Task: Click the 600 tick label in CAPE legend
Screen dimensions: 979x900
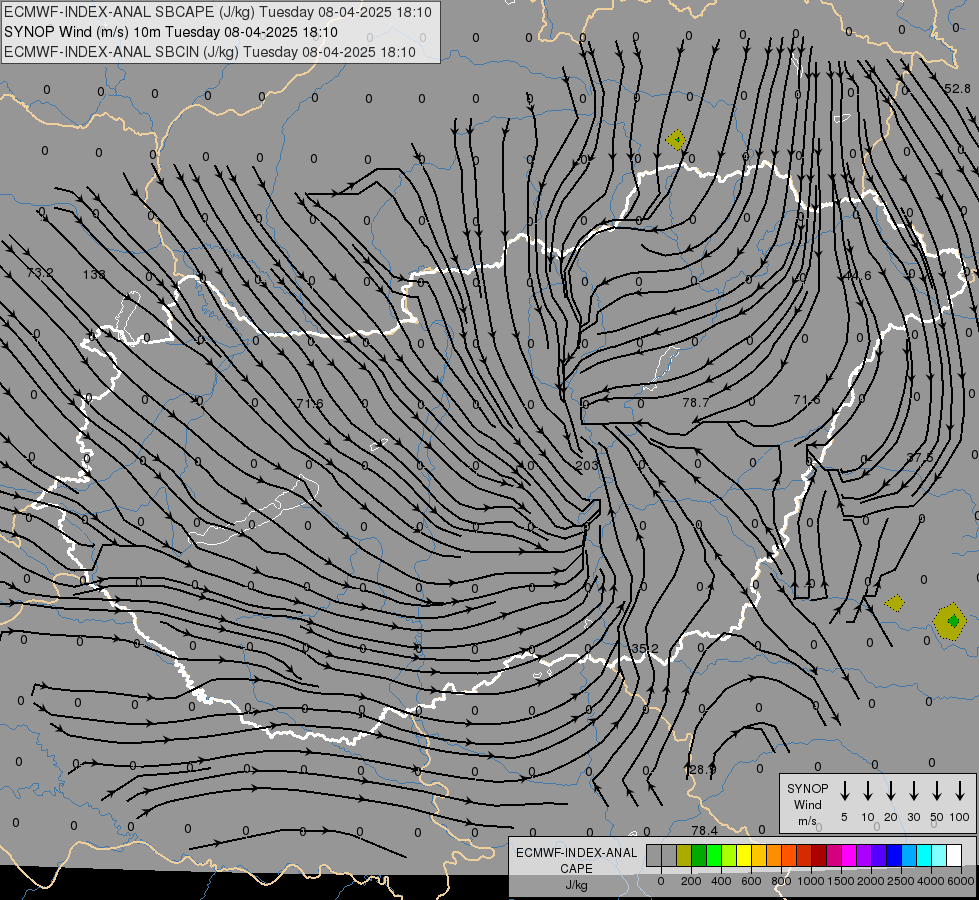Action: click(x=751, y=881)
